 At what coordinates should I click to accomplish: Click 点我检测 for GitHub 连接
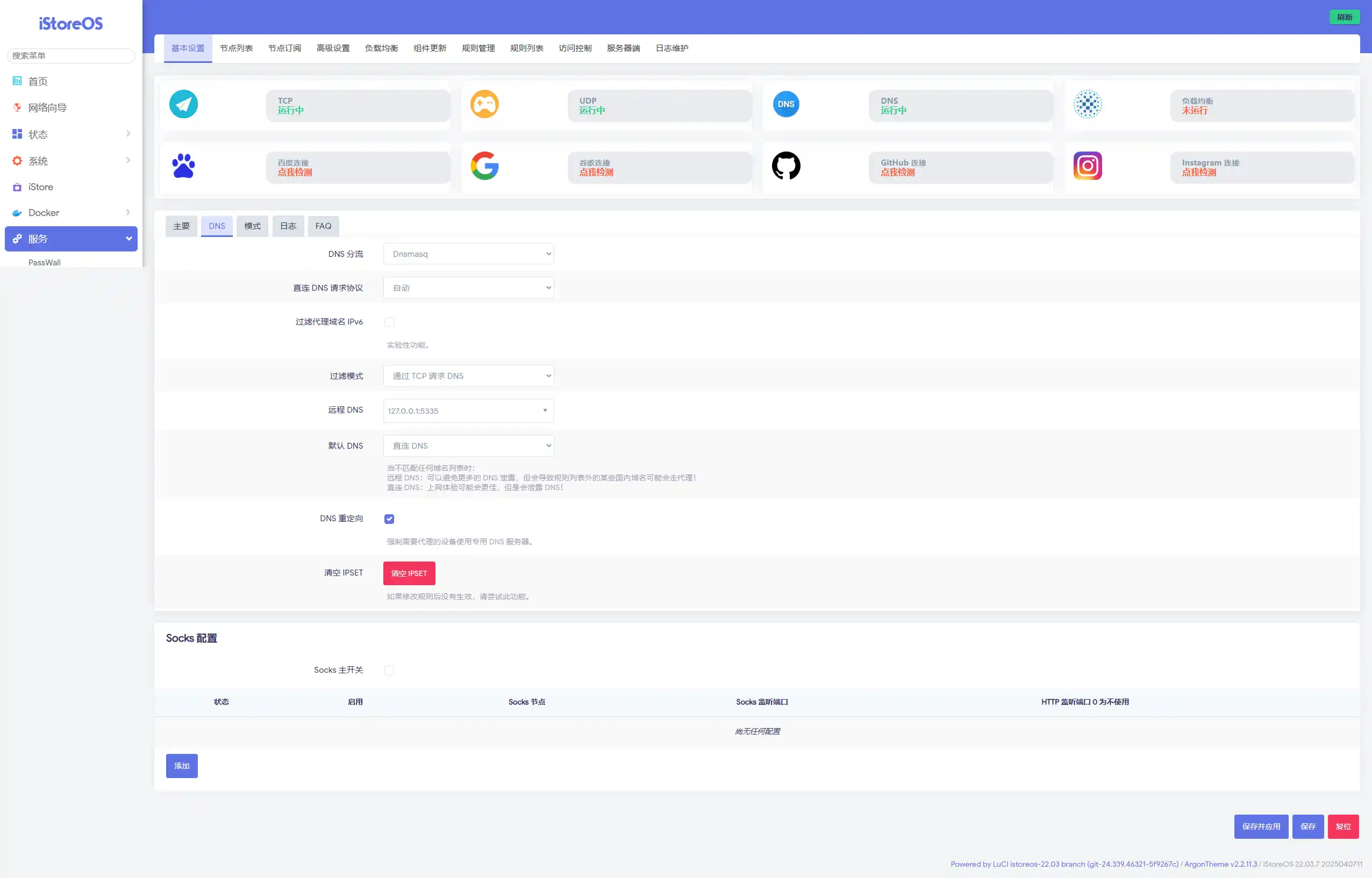(x=897, y=172)
